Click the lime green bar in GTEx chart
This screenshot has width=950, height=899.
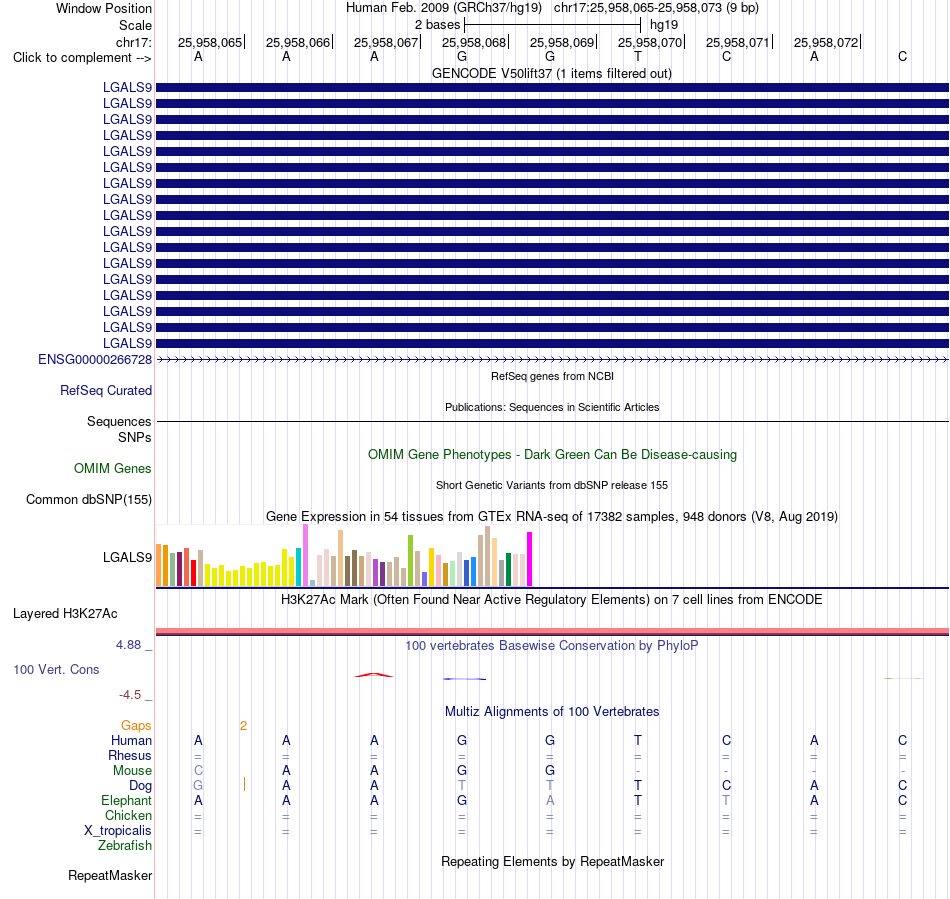410,561
